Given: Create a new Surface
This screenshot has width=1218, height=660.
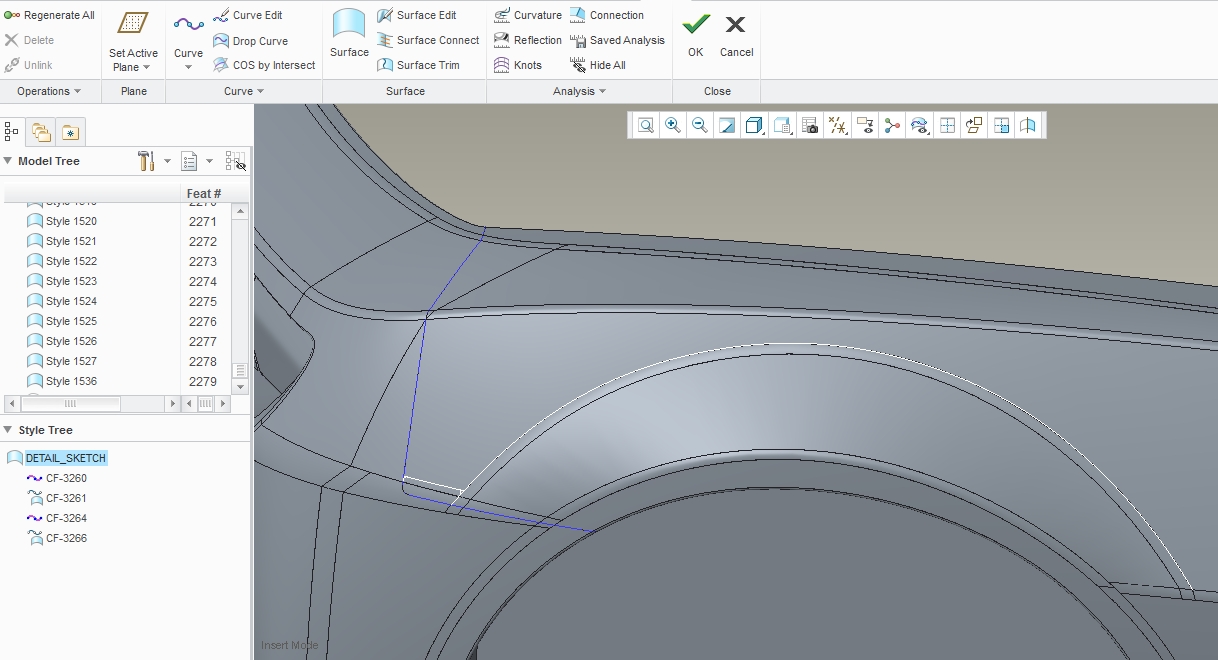Looking at the screenshot, I should [349, 35].
